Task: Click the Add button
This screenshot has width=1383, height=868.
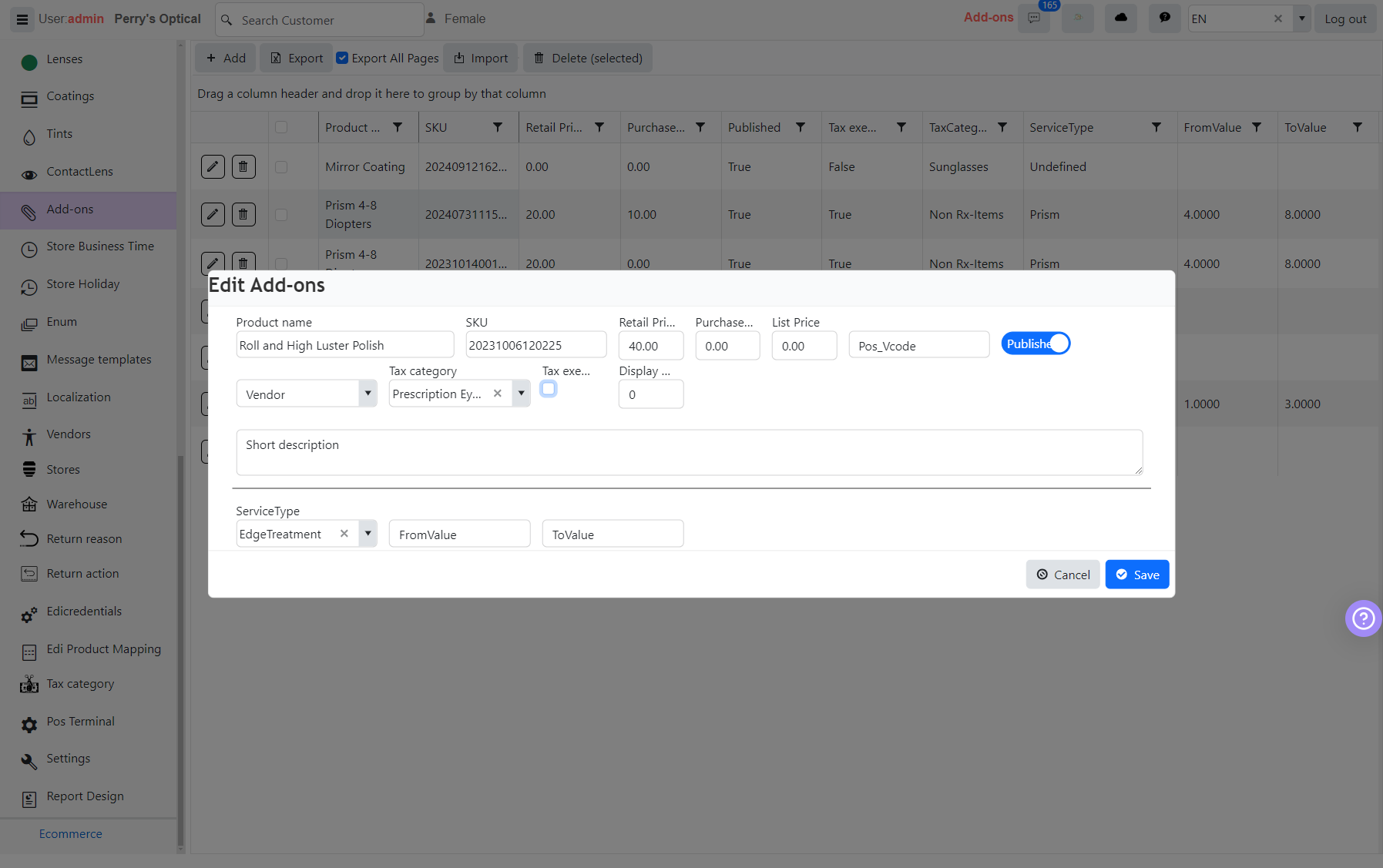Action: 225,58
